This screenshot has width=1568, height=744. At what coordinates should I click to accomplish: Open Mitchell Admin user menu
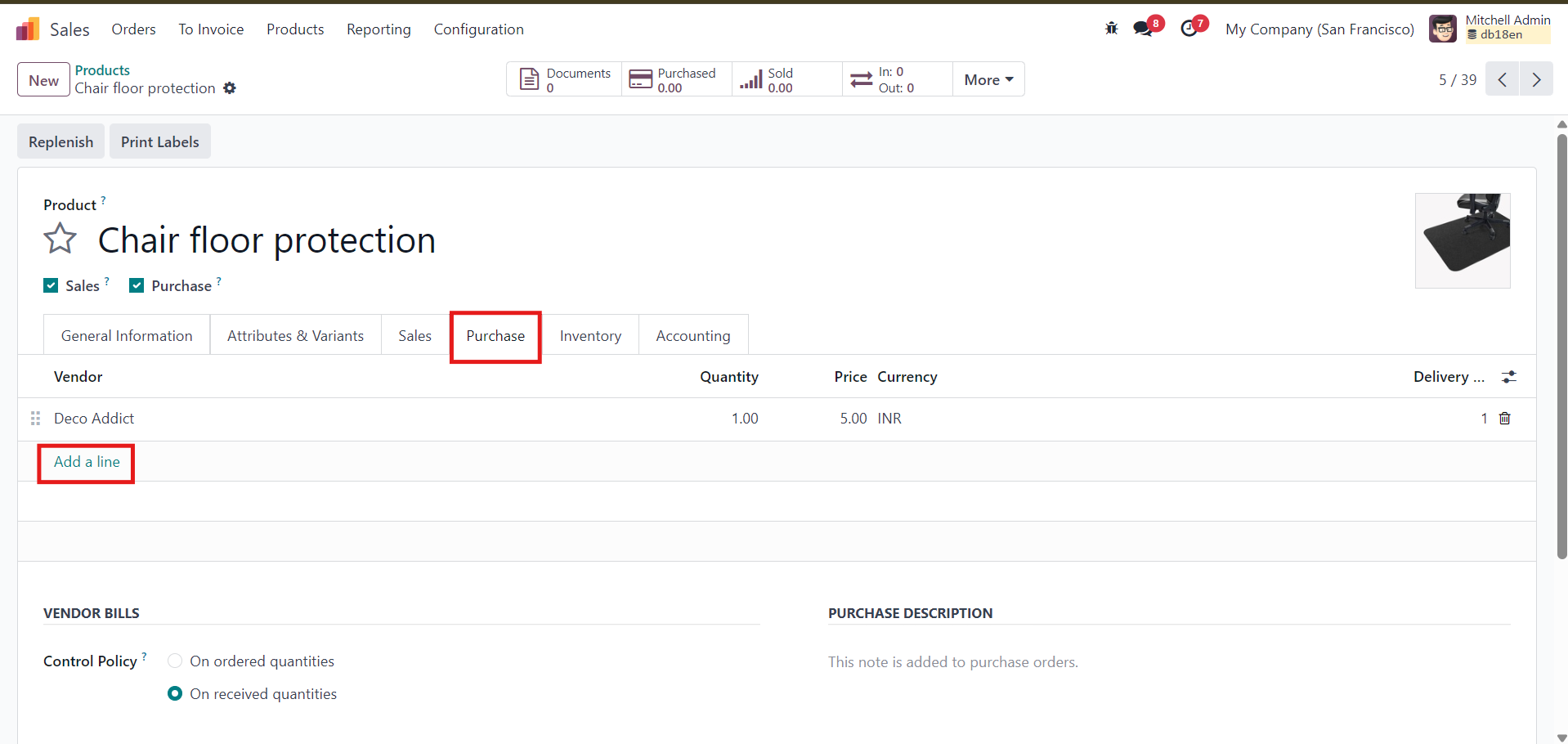[x=1490, y=28]
